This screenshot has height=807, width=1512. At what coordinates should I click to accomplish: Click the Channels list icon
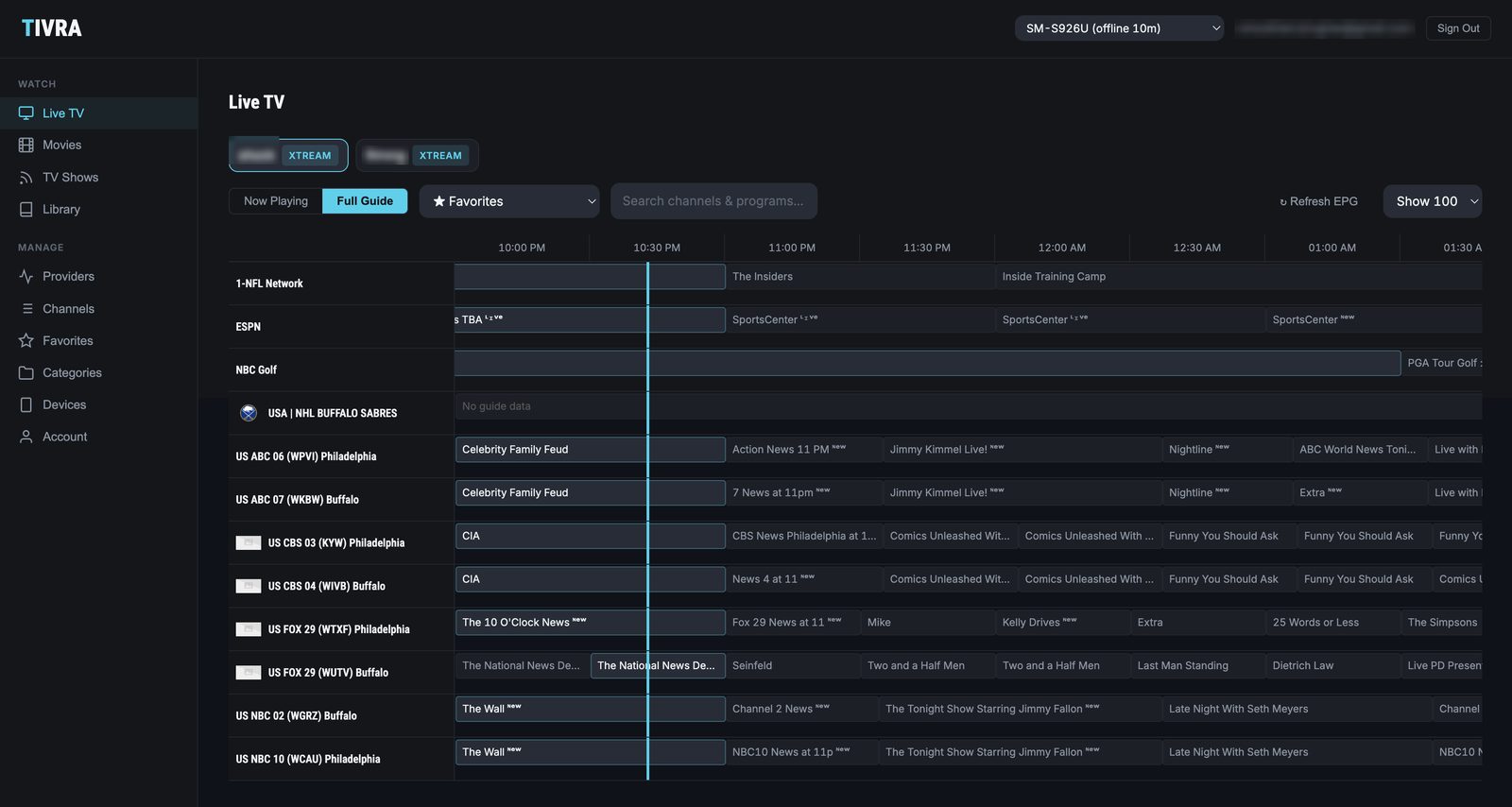pyautogui.click(x=26, y=309)
